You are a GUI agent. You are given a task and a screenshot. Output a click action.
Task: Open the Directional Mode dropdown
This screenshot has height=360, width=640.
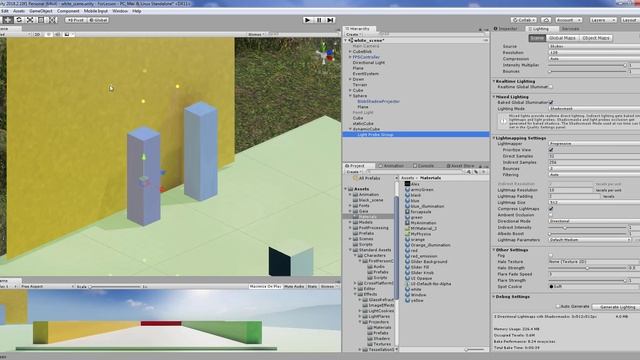[x=594, y=221]
